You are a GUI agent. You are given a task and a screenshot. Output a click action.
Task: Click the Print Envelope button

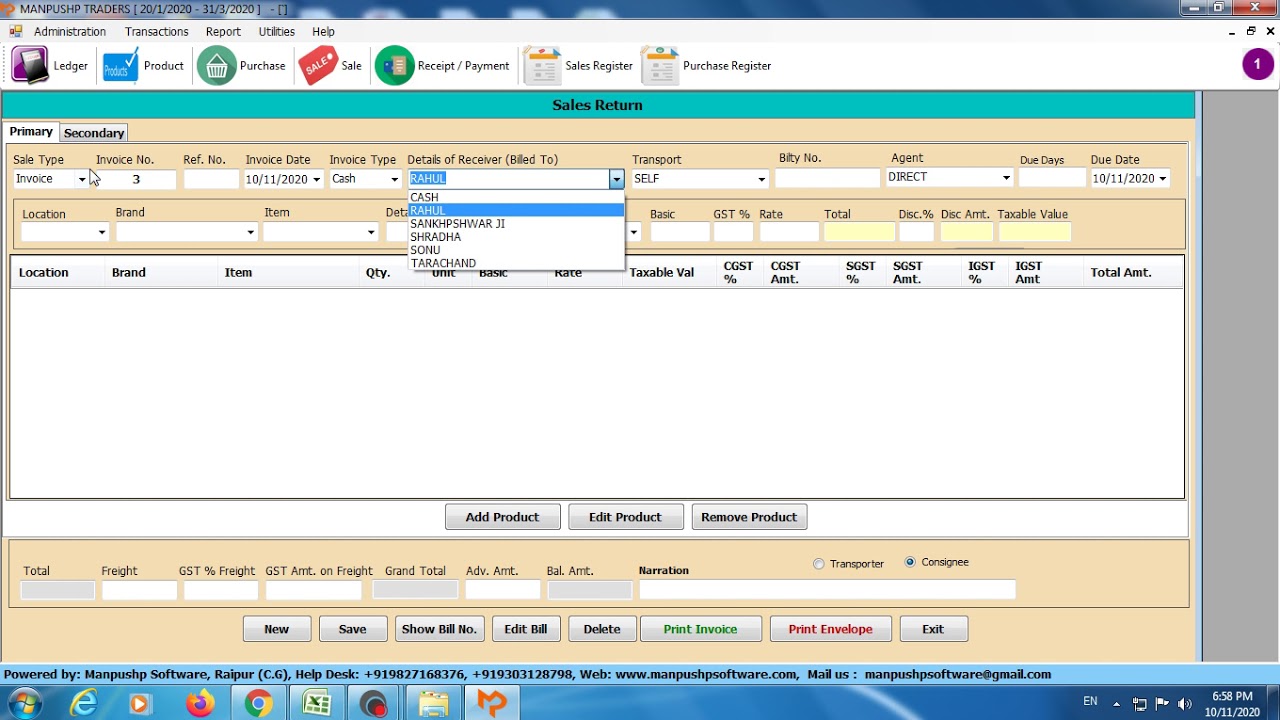[830, 629]
